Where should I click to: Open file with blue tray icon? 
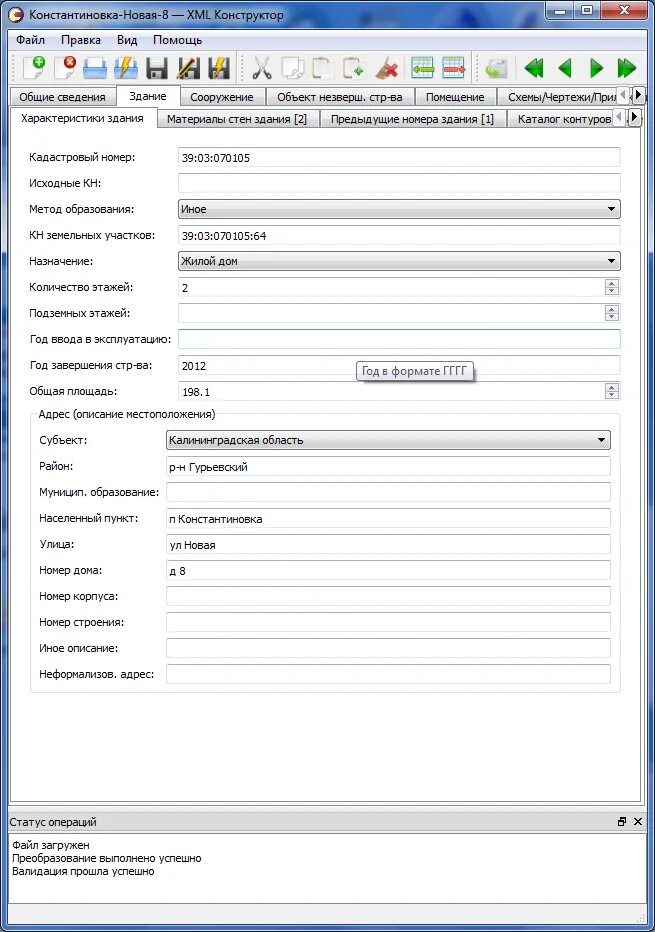click(x=95, y=68)
